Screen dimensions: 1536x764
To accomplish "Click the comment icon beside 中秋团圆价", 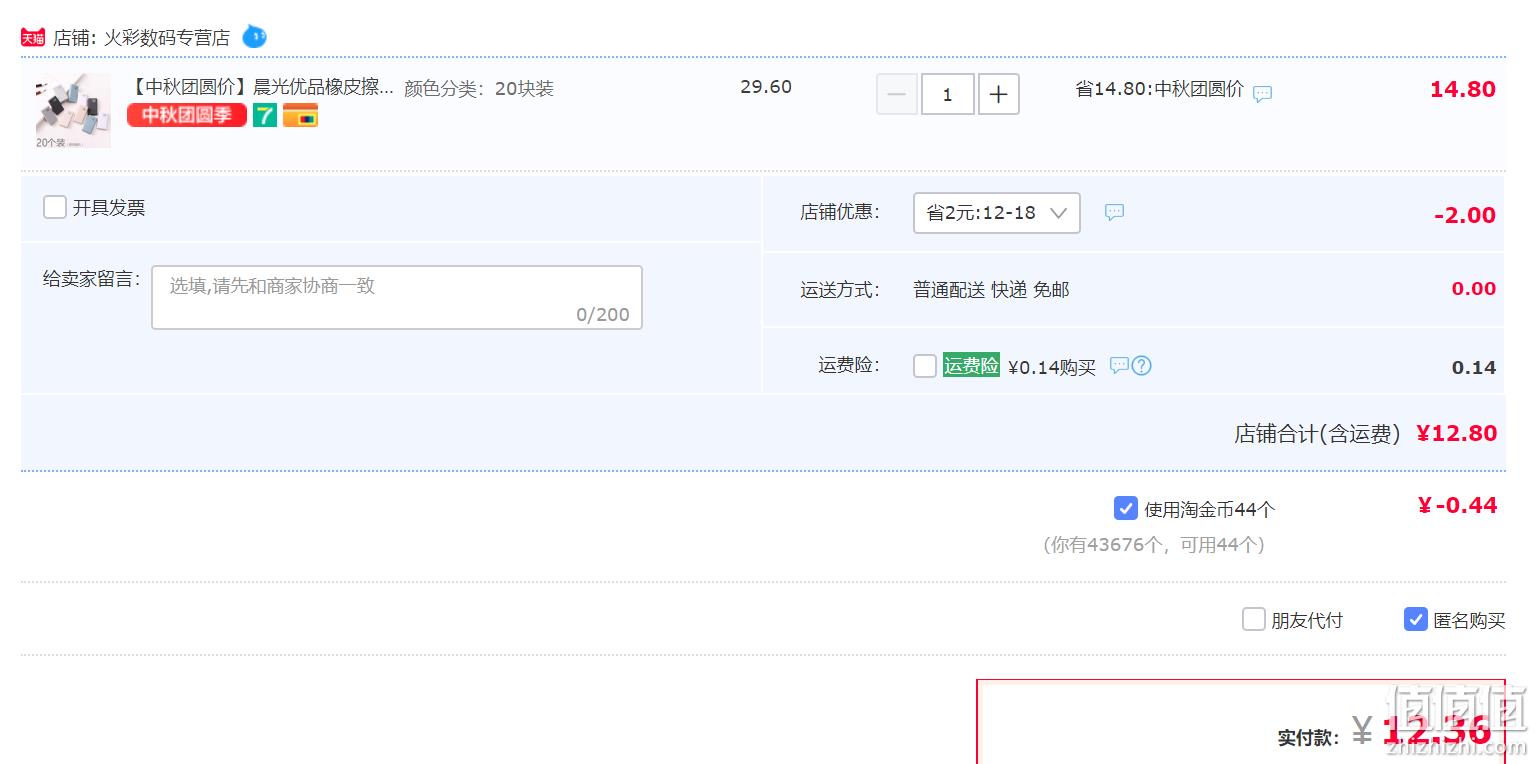I will tap(1263, 94).
